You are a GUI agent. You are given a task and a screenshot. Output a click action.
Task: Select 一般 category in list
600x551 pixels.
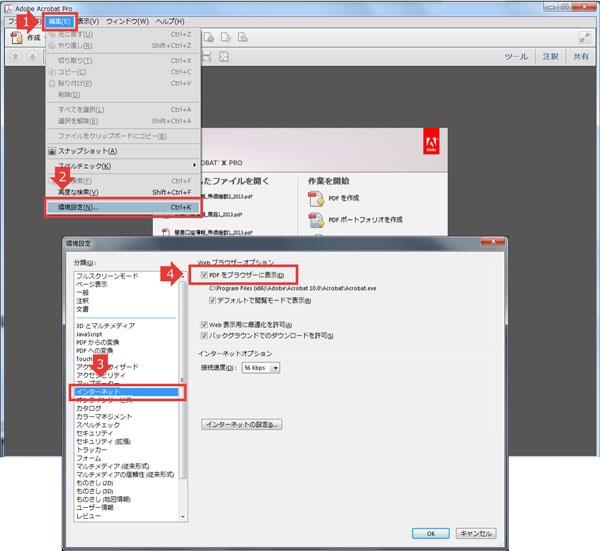tap(82, 293)
